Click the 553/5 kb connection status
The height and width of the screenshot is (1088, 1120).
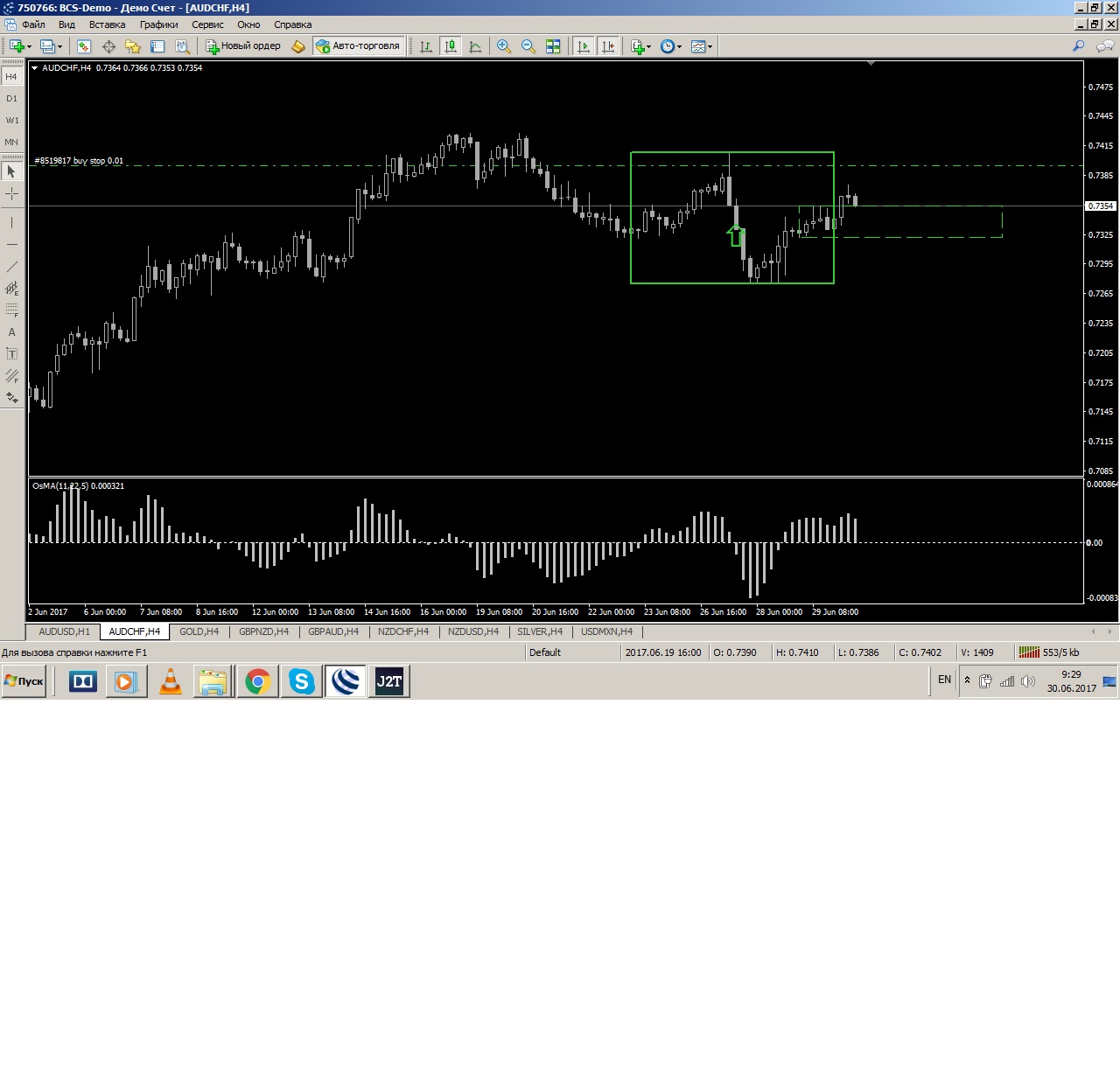1050,652
